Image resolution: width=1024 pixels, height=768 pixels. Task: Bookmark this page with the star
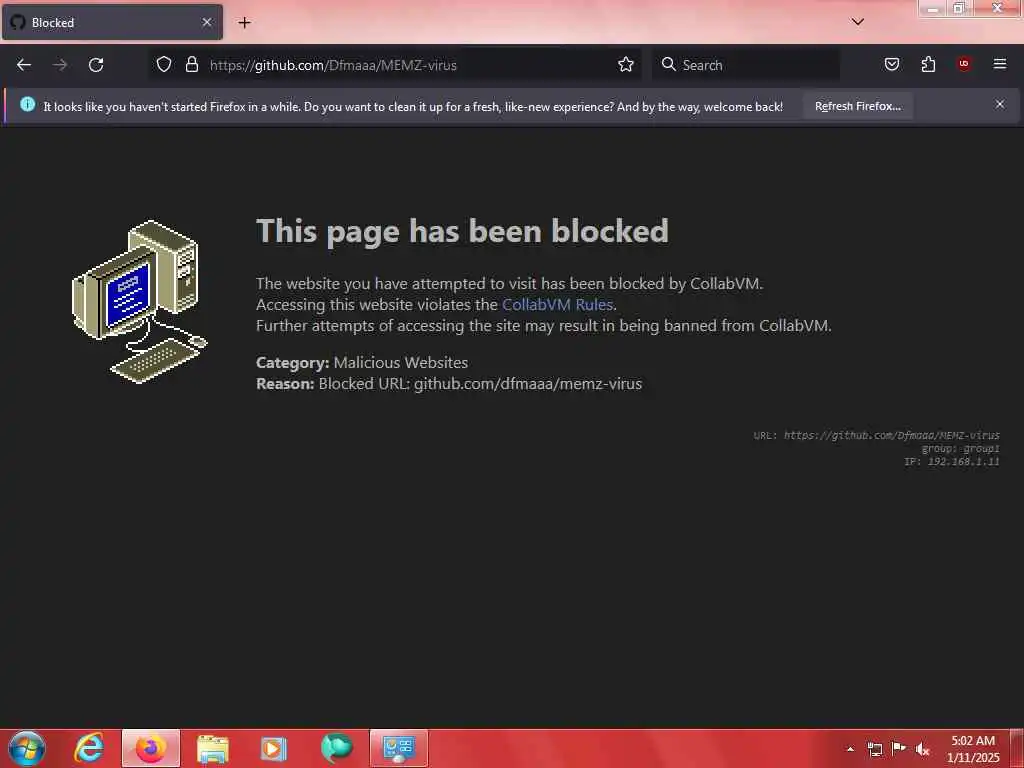(x=626, y=65)
